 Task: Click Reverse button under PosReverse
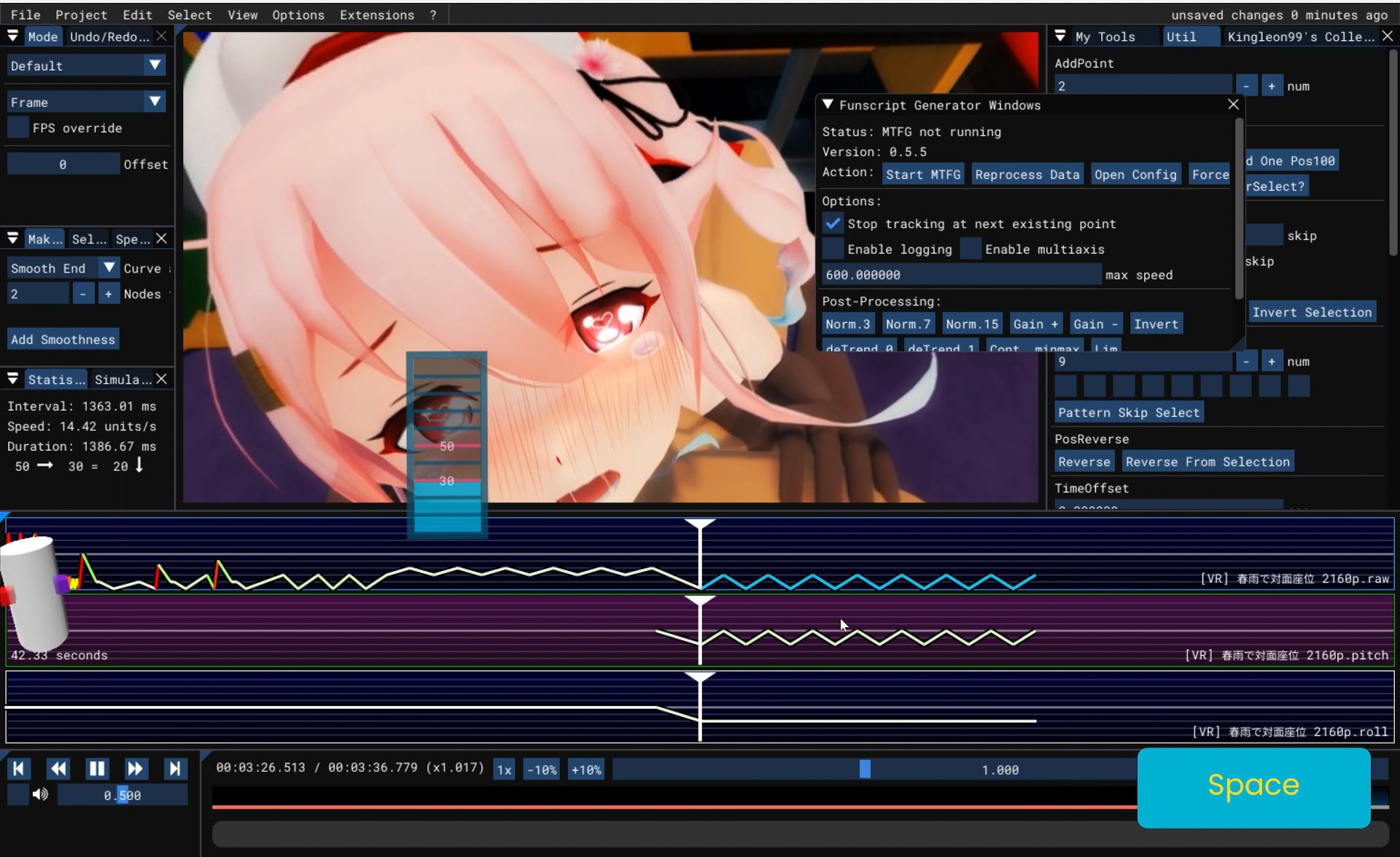pos(1084,461)
